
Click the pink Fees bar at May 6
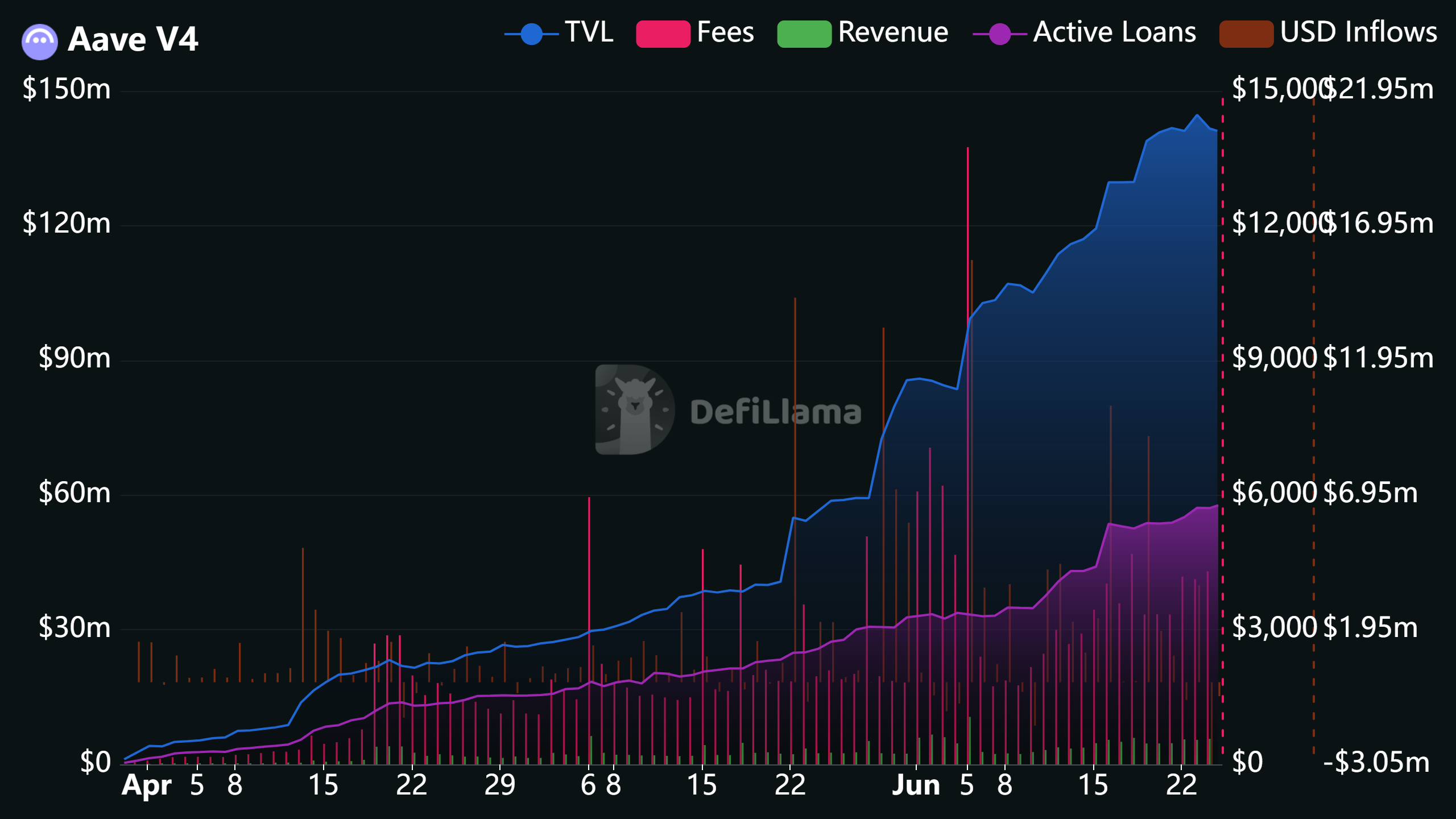tap(589, 630)
